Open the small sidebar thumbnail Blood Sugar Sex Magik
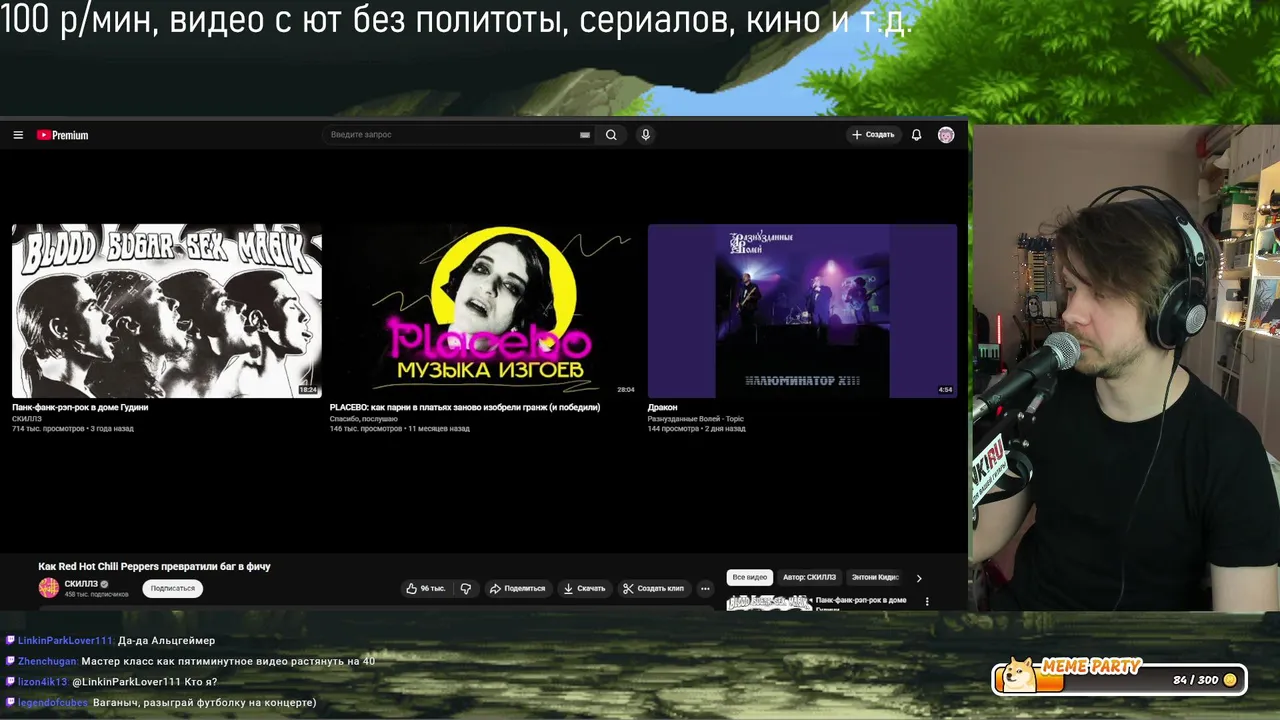The image size is (1280, 720). tap(769, 602)
